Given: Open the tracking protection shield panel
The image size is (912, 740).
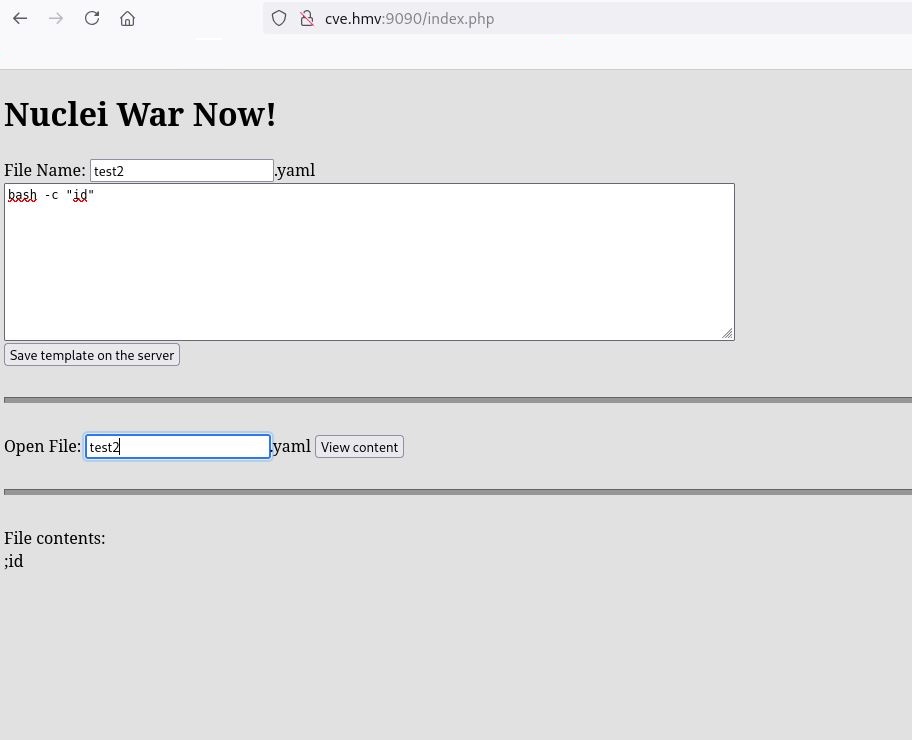Looking at the screenshot, I should [280, 19].
